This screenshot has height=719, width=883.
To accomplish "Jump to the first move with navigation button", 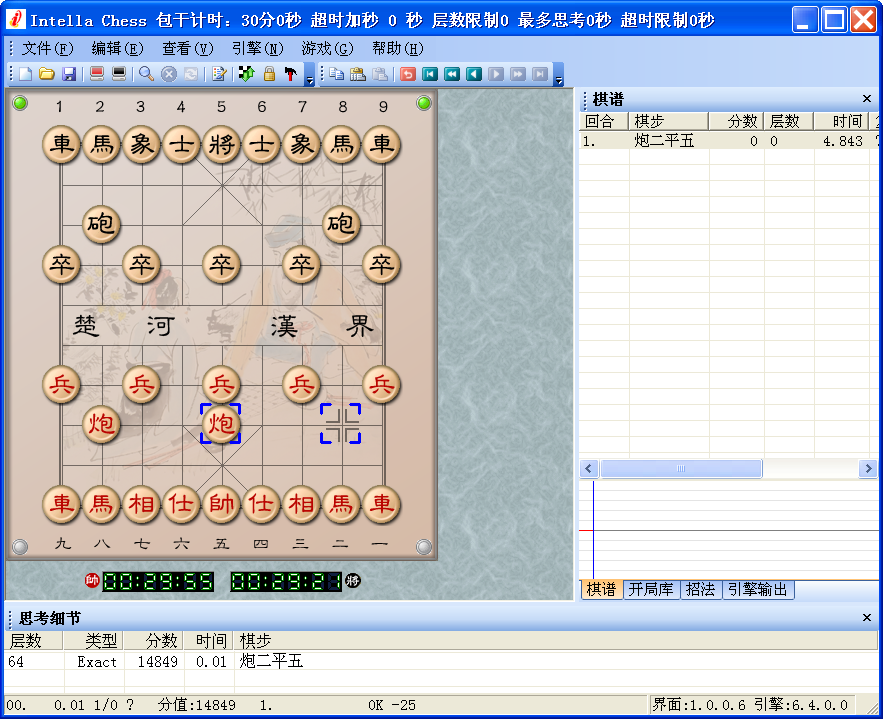I will pyautogui.click(x=432, y=73).
